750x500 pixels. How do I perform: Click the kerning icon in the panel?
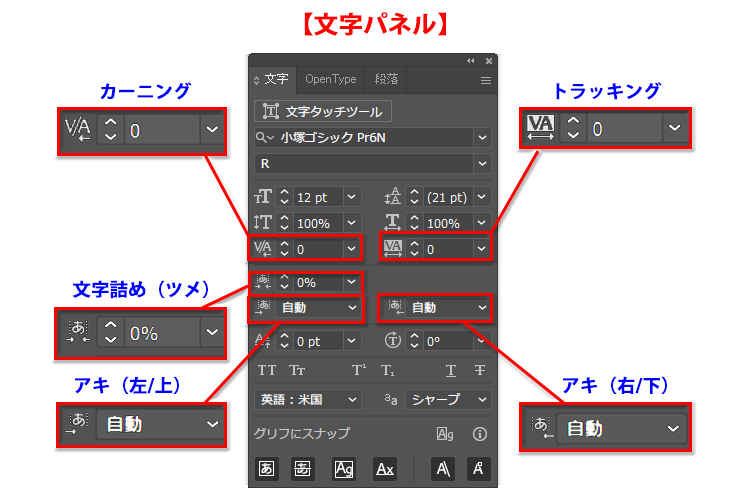263,248
